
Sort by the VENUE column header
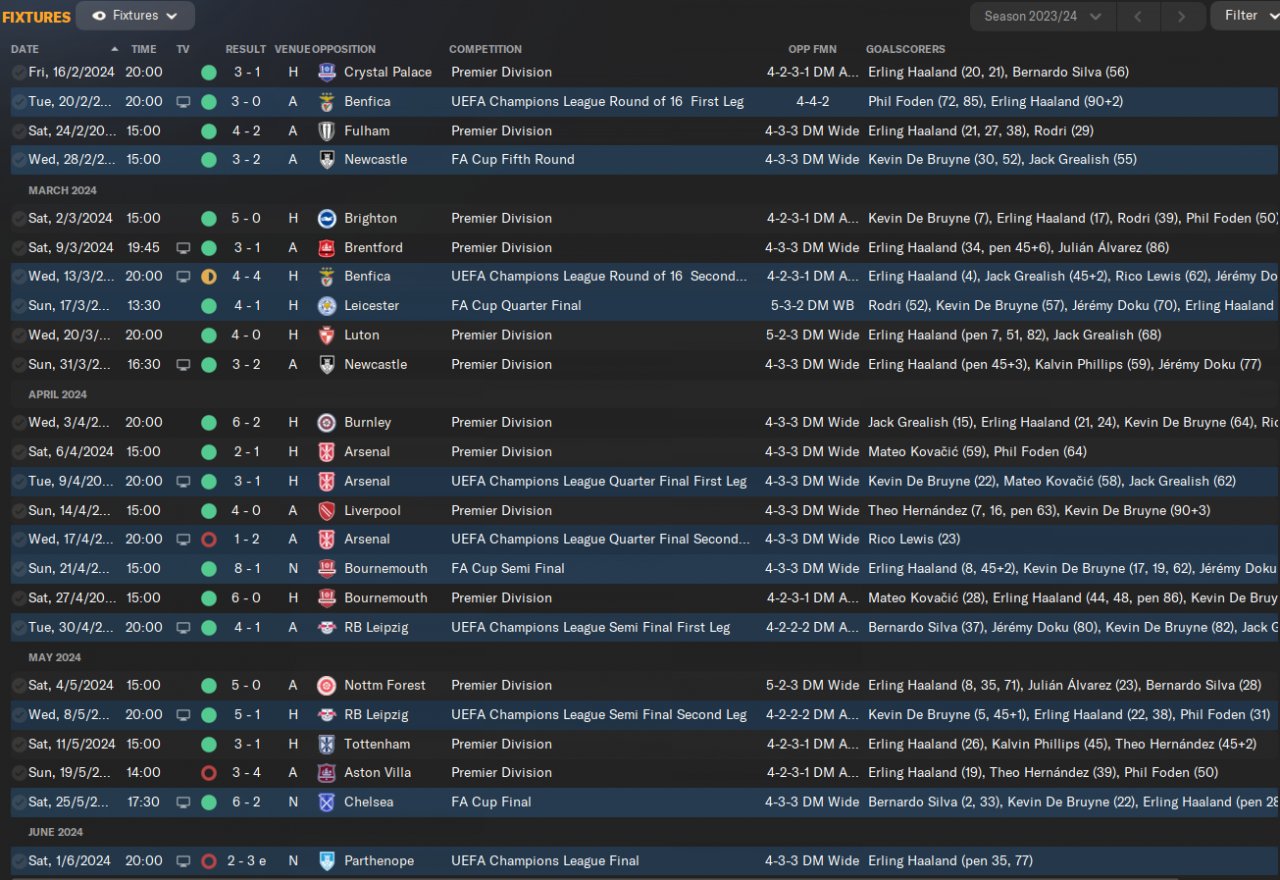point(292,49)
